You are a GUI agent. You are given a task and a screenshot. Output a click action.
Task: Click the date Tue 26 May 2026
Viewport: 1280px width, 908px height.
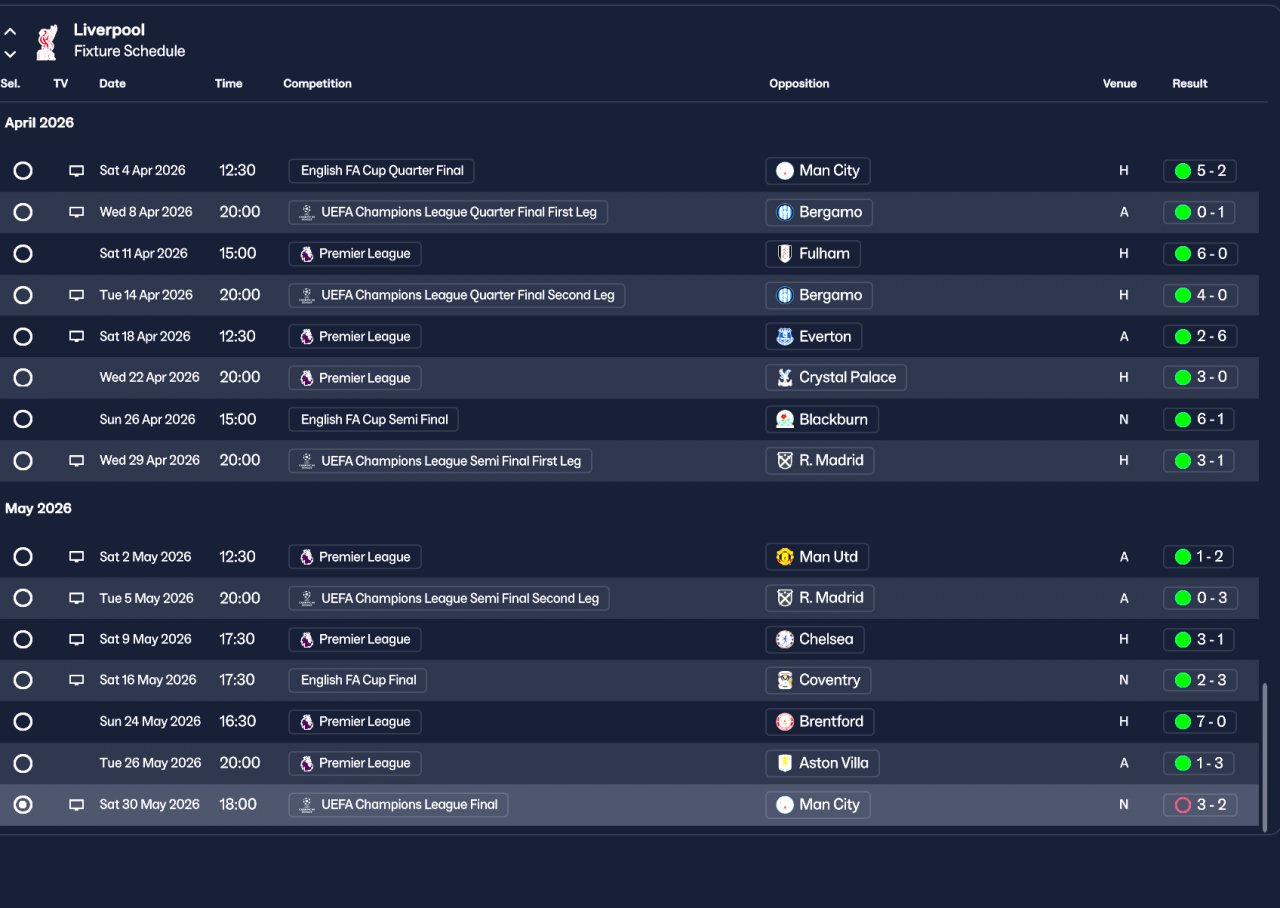(150, 763)
